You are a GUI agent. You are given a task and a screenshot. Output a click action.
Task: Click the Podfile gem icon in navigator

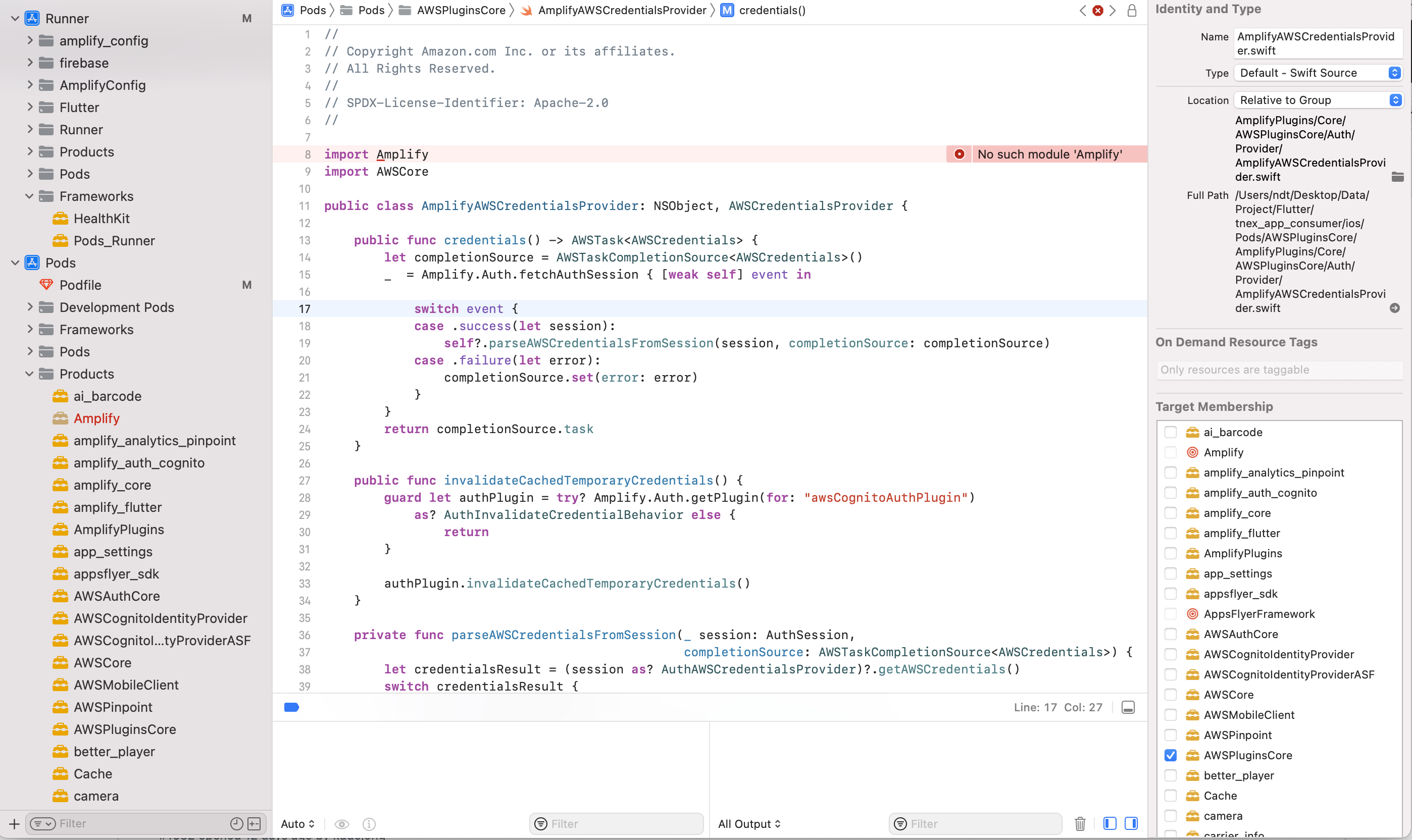click(x=46, y=285)
